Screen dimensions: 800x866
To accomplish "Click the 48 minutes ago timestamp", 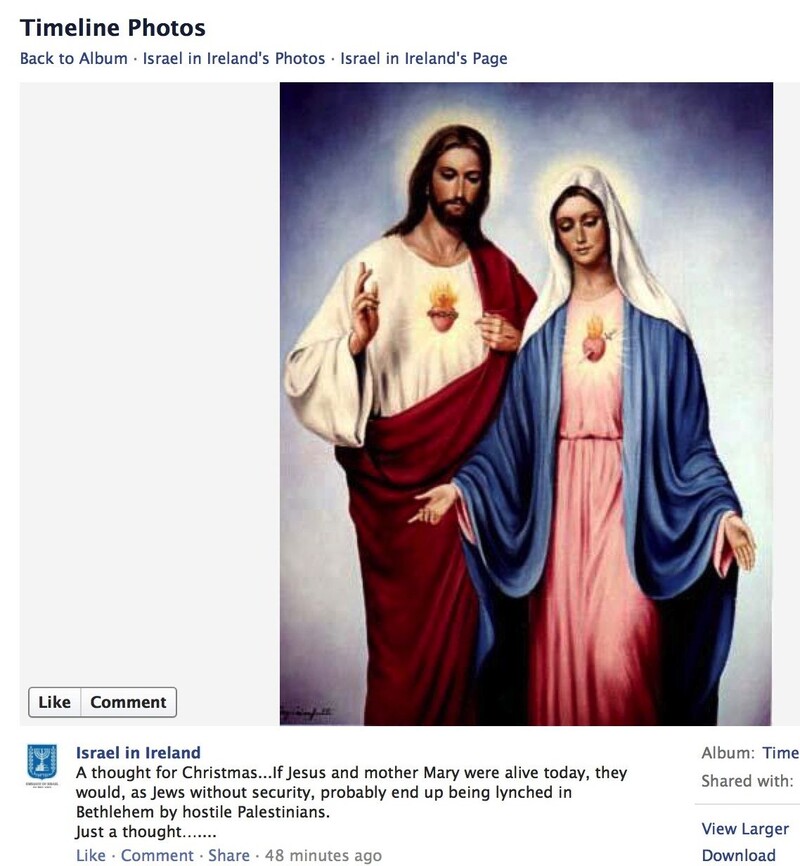I will [x=323, y=855].
